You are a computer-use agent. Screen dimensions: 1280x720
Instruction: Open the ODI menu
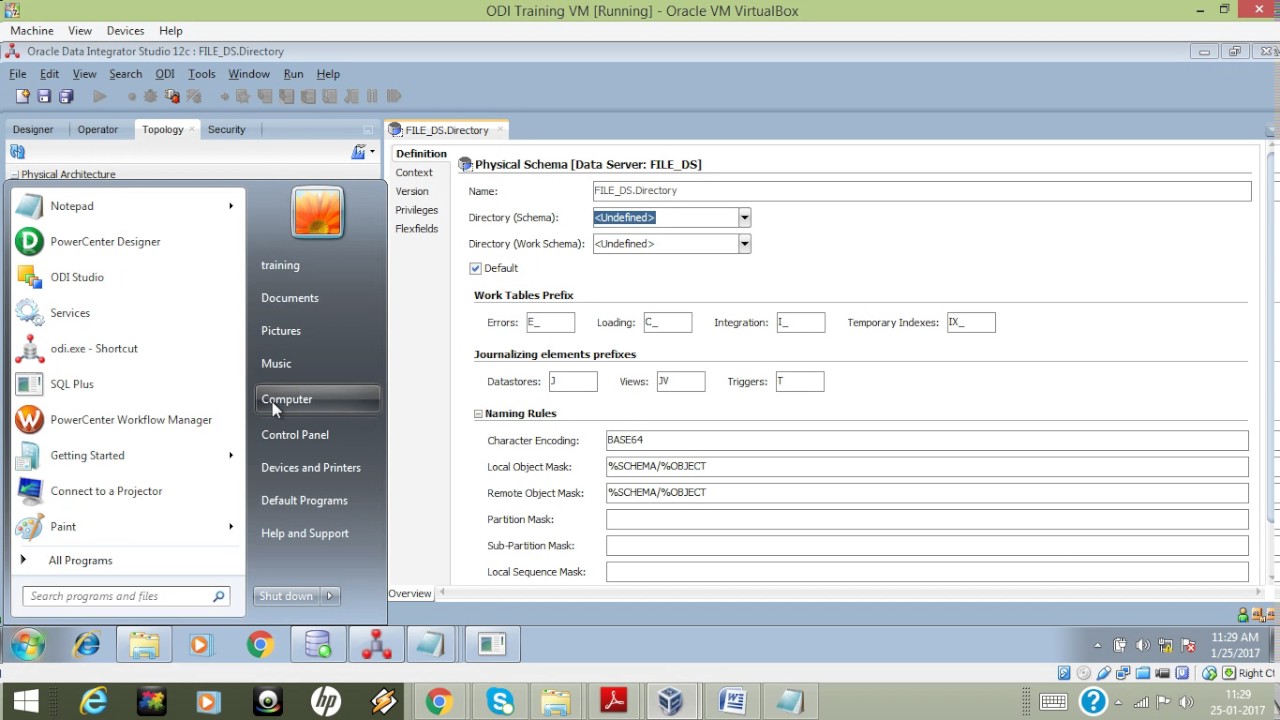pos(165,74)
